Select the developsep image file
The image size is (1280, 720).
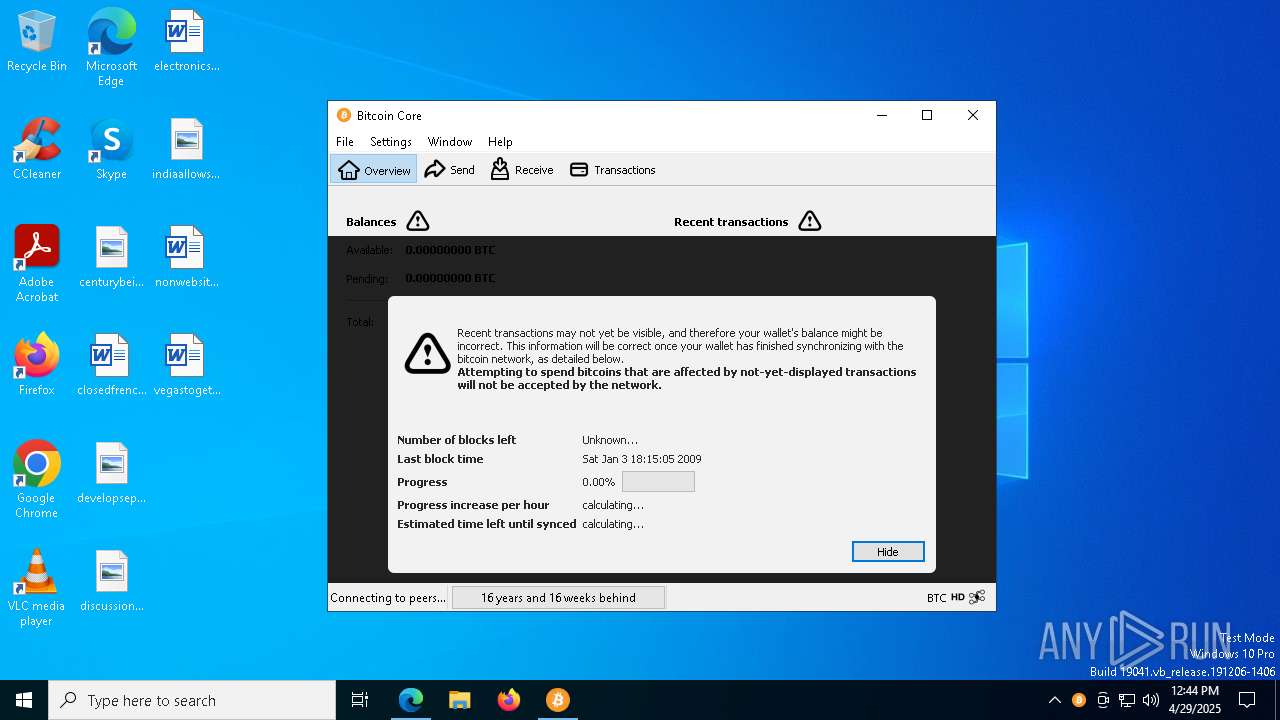pos(111,474)
